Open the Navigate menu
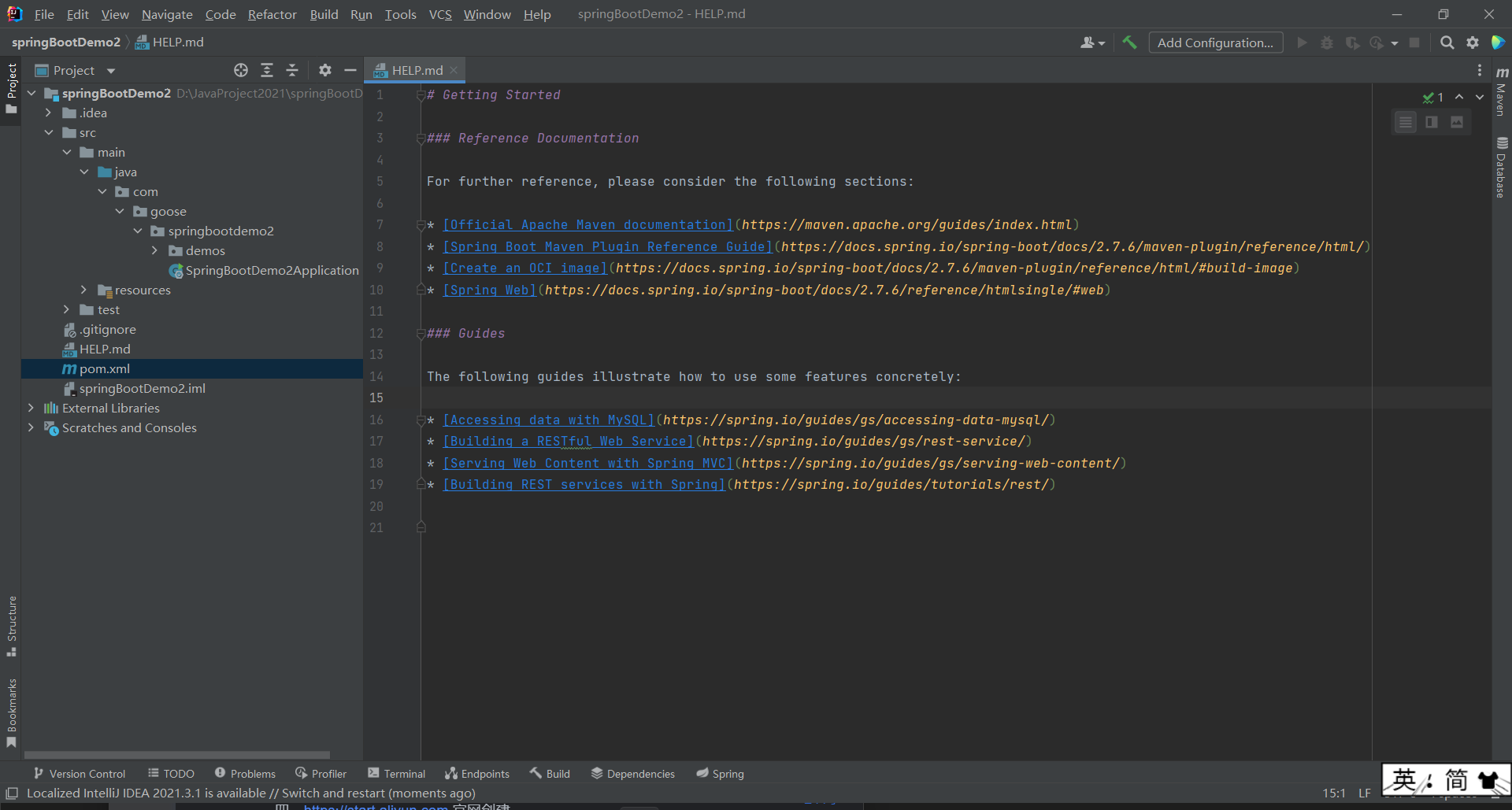1512x810 pixels. 167,14
